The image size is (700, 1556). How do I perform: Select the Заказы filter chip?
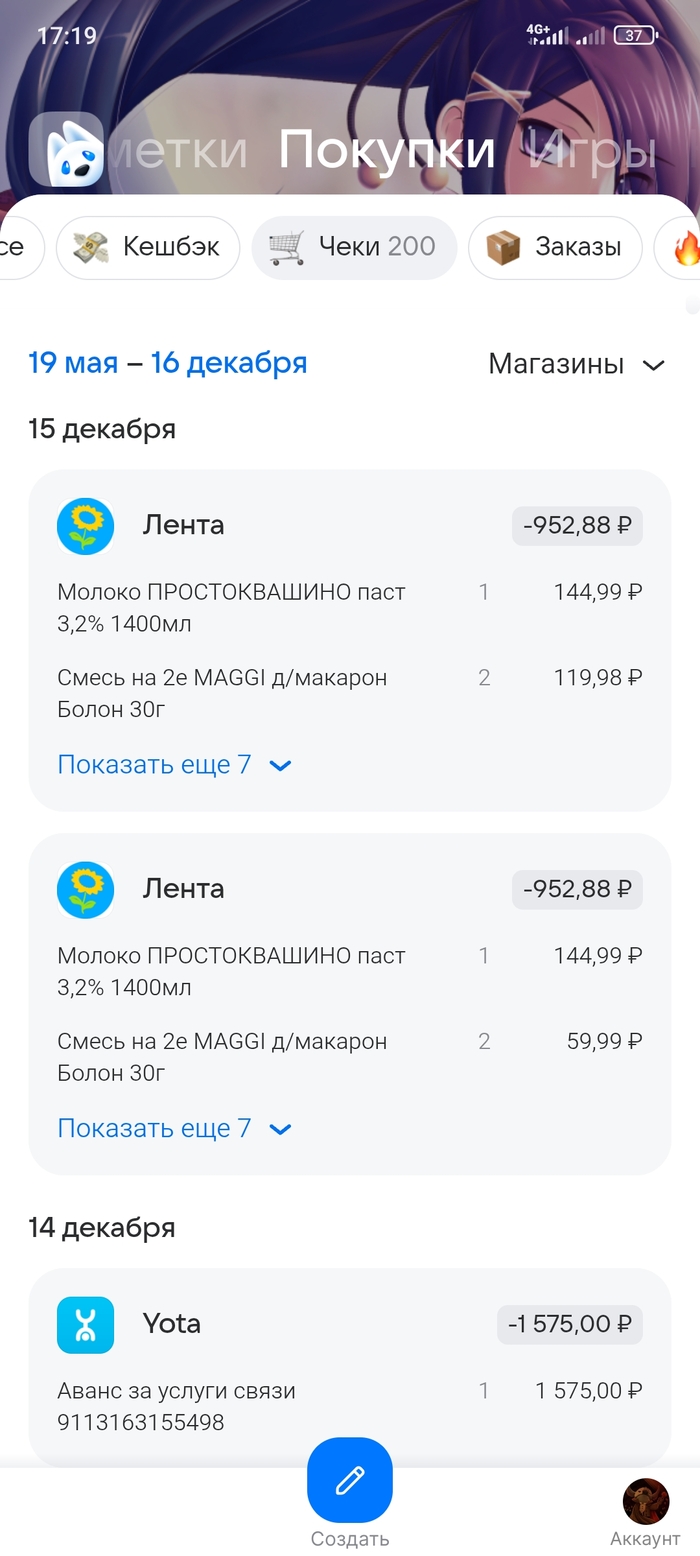(555, 248)
